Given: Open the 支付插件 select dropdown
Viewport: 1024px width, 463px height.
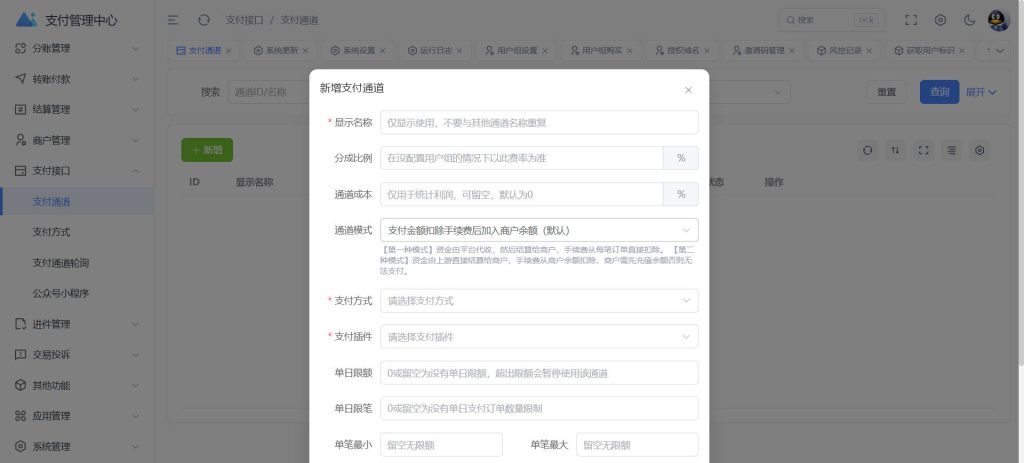Looking at the screenshot, I should [539, 337].
